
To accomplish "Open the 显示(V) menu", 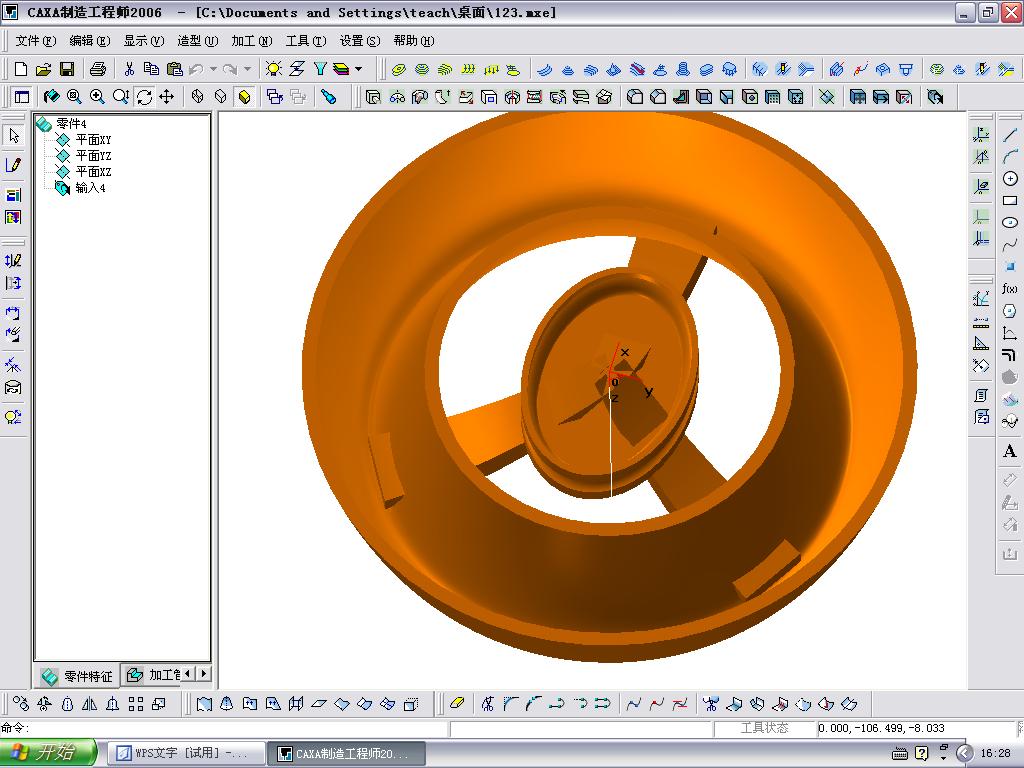I will [144, 40].
